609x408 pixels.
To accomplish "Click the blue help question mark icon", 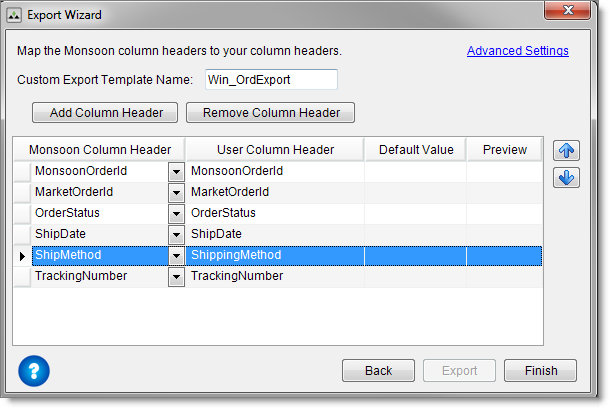I will (34, 370).
